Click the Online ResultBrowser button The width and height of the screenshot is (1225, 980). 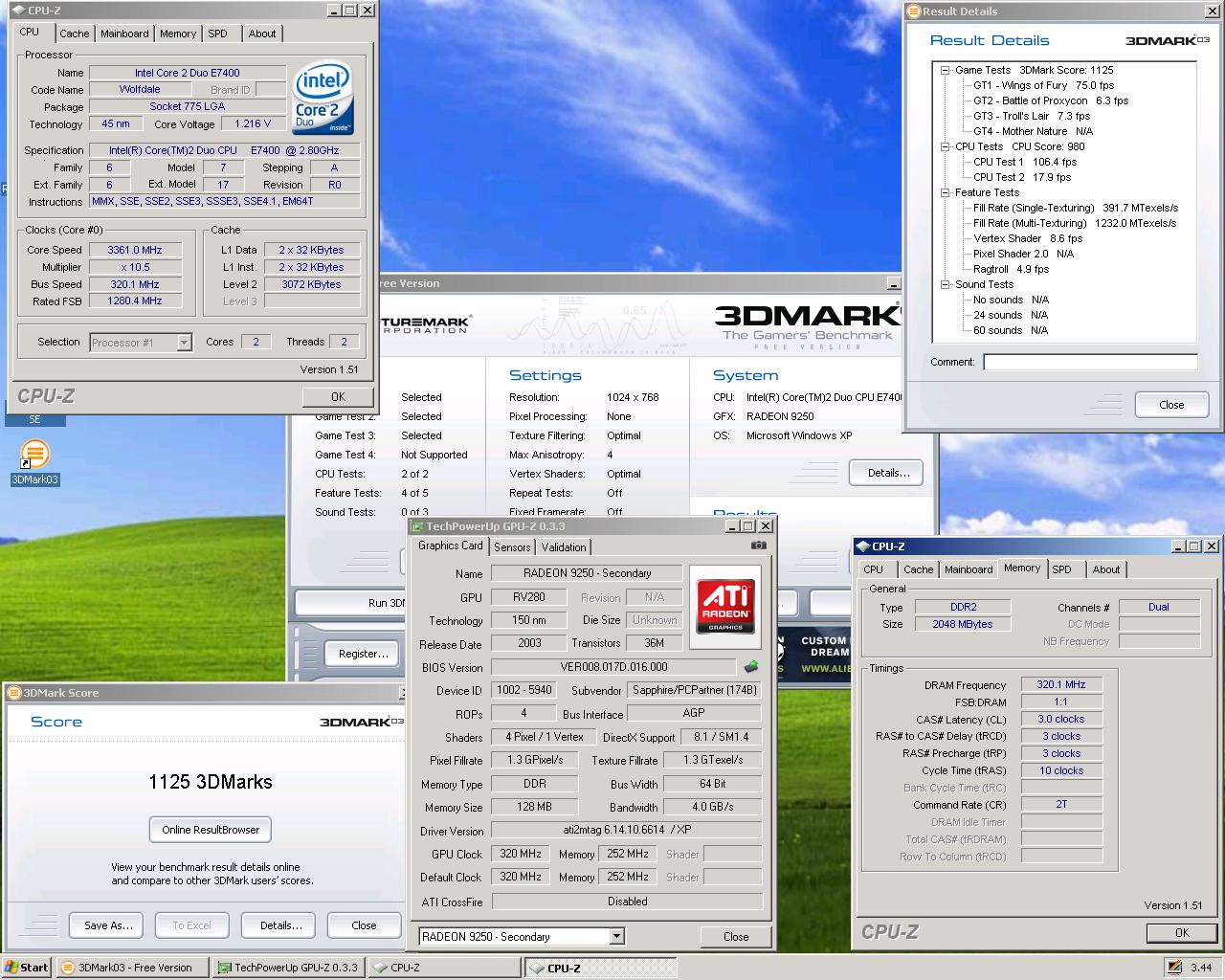[211, 830]
